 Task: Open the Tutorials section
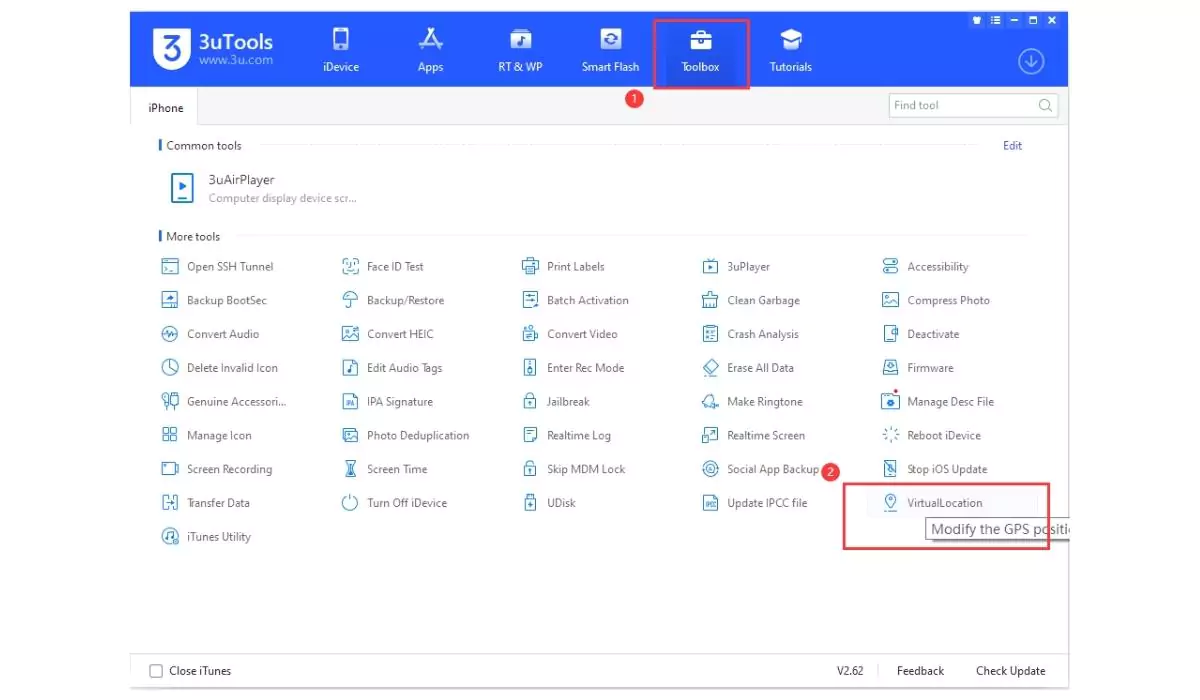[790, 49]
